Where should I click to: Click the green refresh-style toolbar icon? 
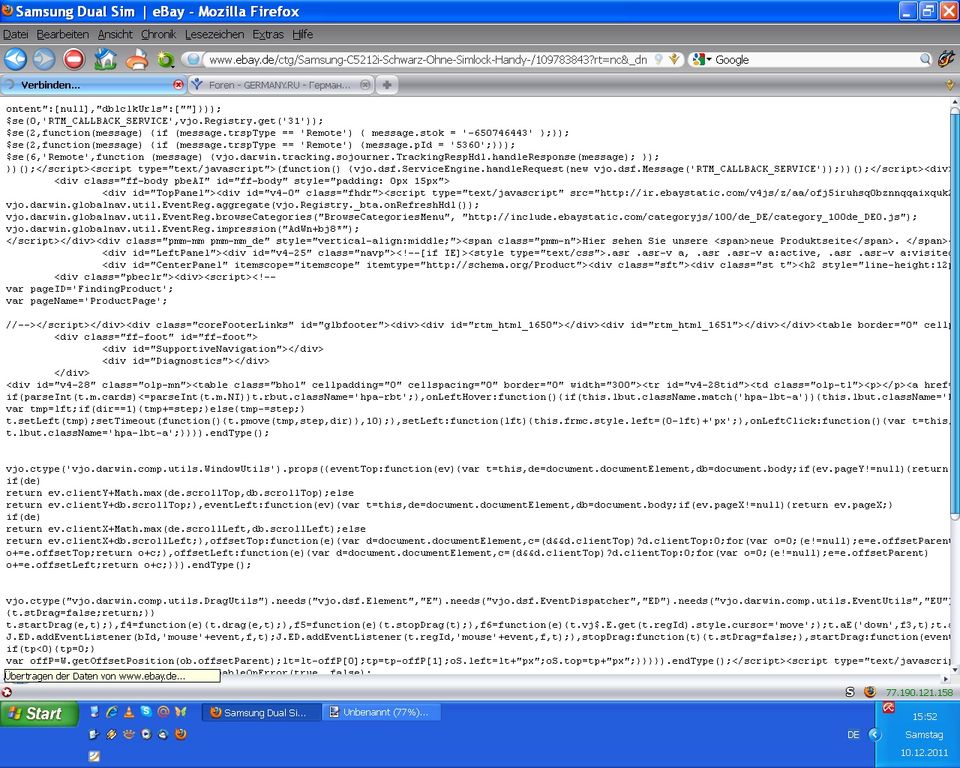pyautogui.click(x=165, y=59)
